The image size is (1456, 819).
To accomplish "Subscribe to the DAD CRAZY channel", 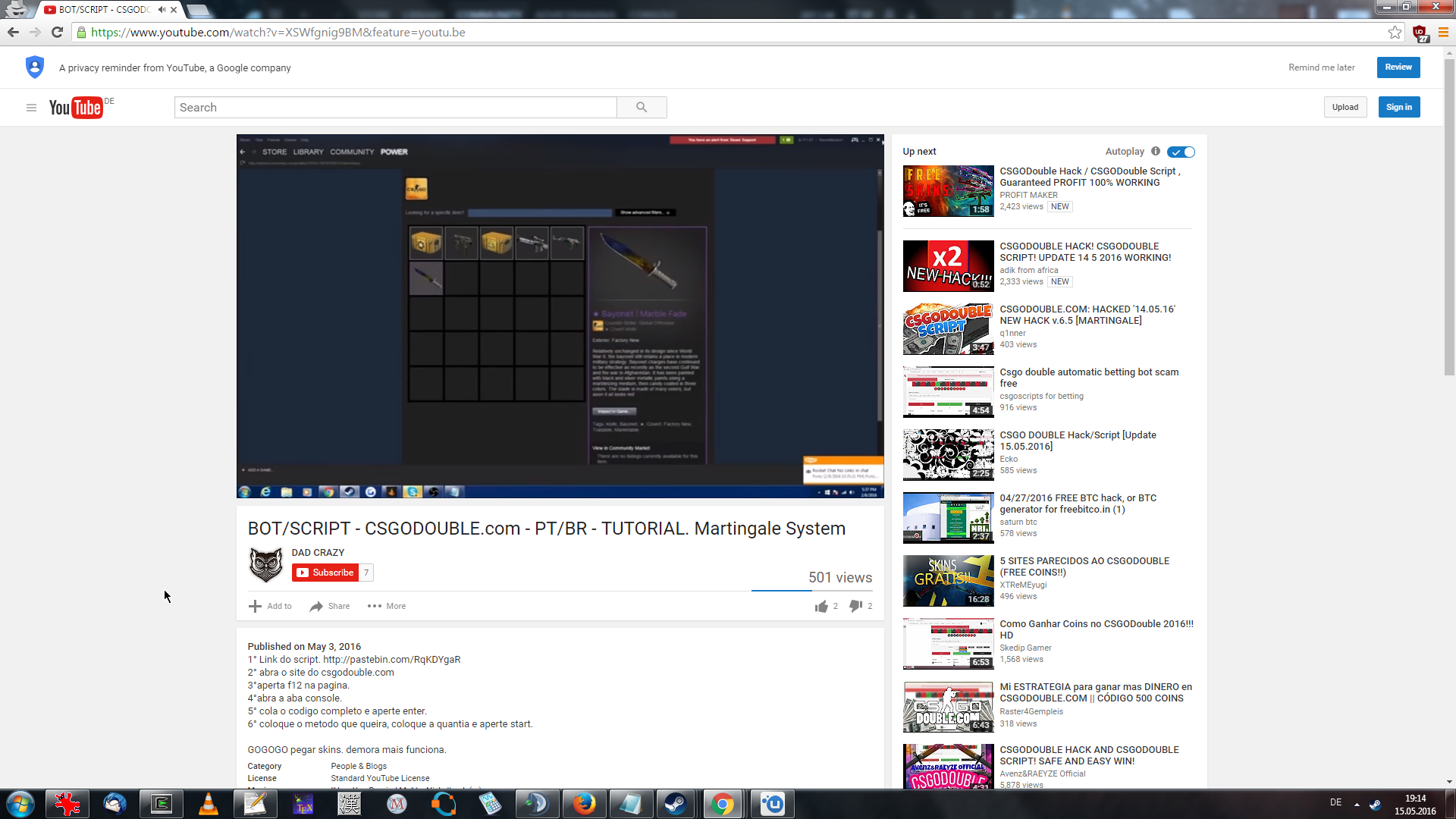I will coord(325,573).
